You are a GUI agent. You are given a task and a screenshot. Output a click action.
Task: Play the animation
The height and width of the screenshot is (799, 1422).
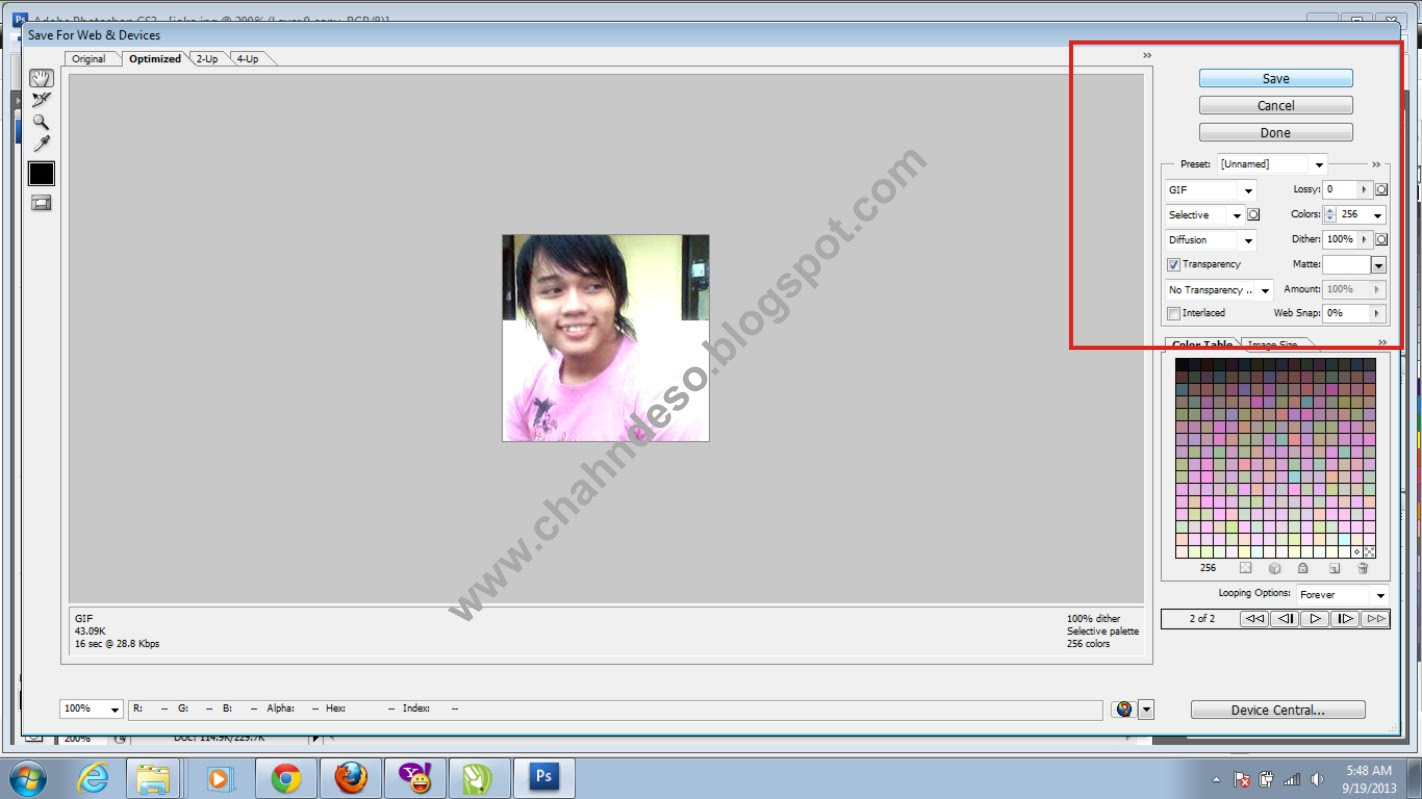1315,619
